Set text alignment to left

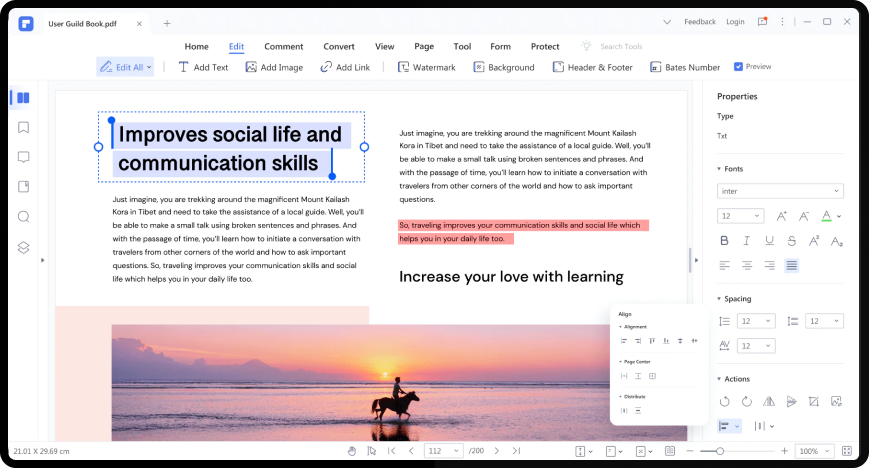click(724, 266)
